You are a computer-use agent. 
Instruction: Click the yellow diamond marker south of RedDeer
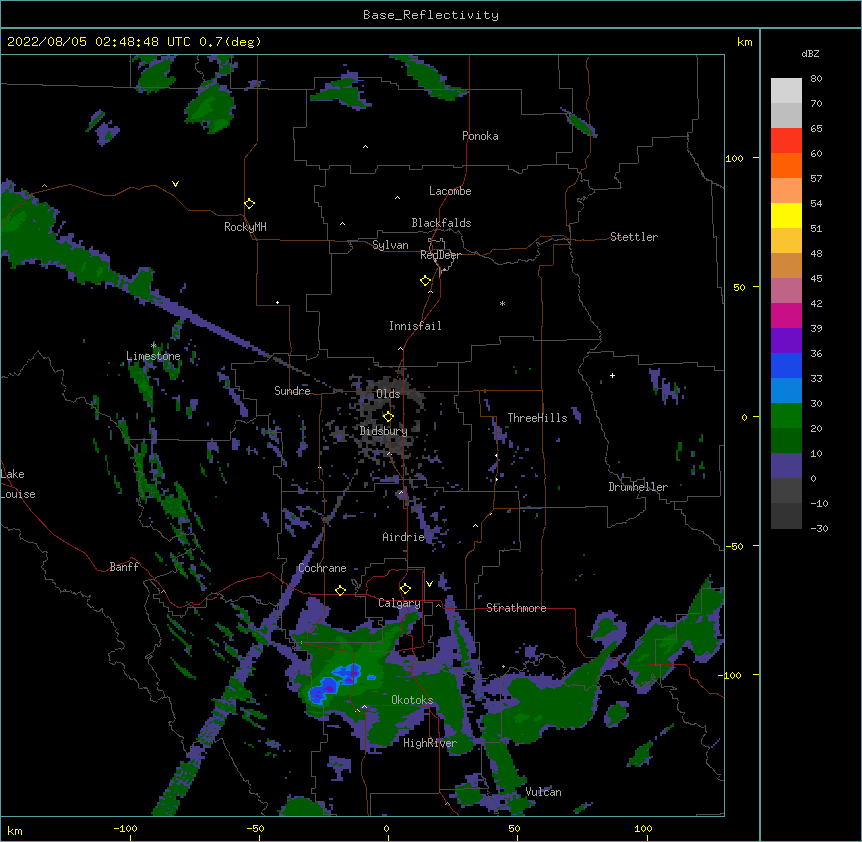(425, 281)
